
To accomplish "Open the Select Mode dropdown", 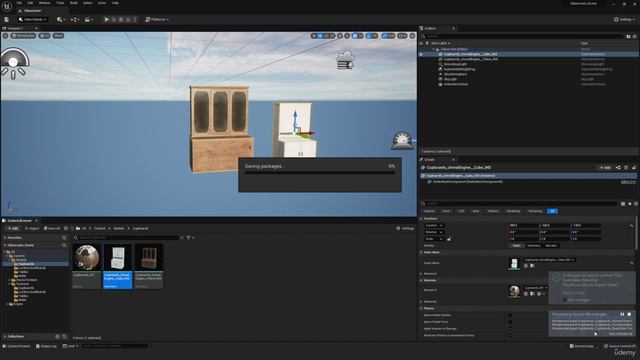I will tap(33, 19).
